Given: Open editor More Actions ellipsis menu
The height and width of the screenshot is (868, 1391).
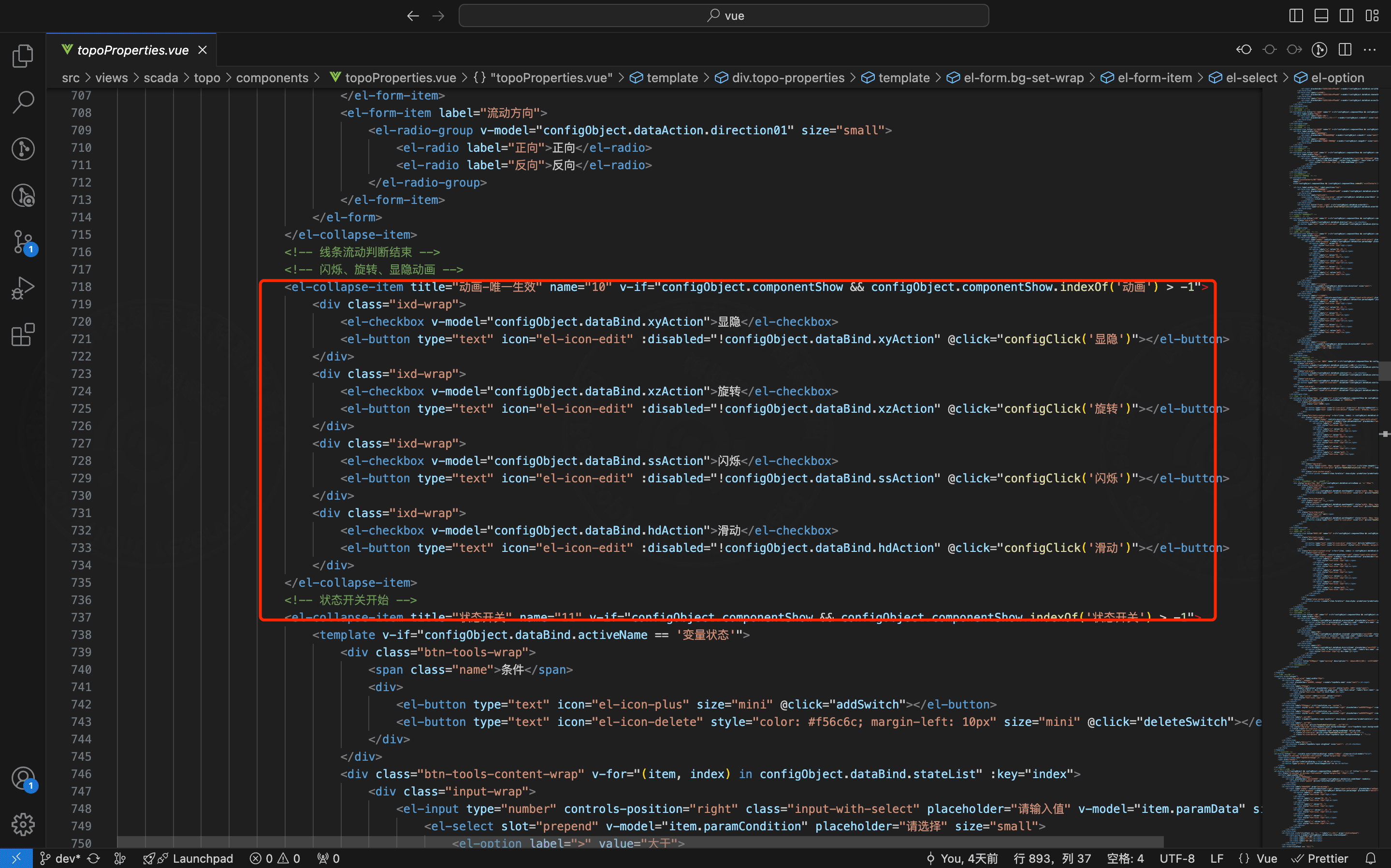Looking at the screenshot, I should [x=1370, y=50].
